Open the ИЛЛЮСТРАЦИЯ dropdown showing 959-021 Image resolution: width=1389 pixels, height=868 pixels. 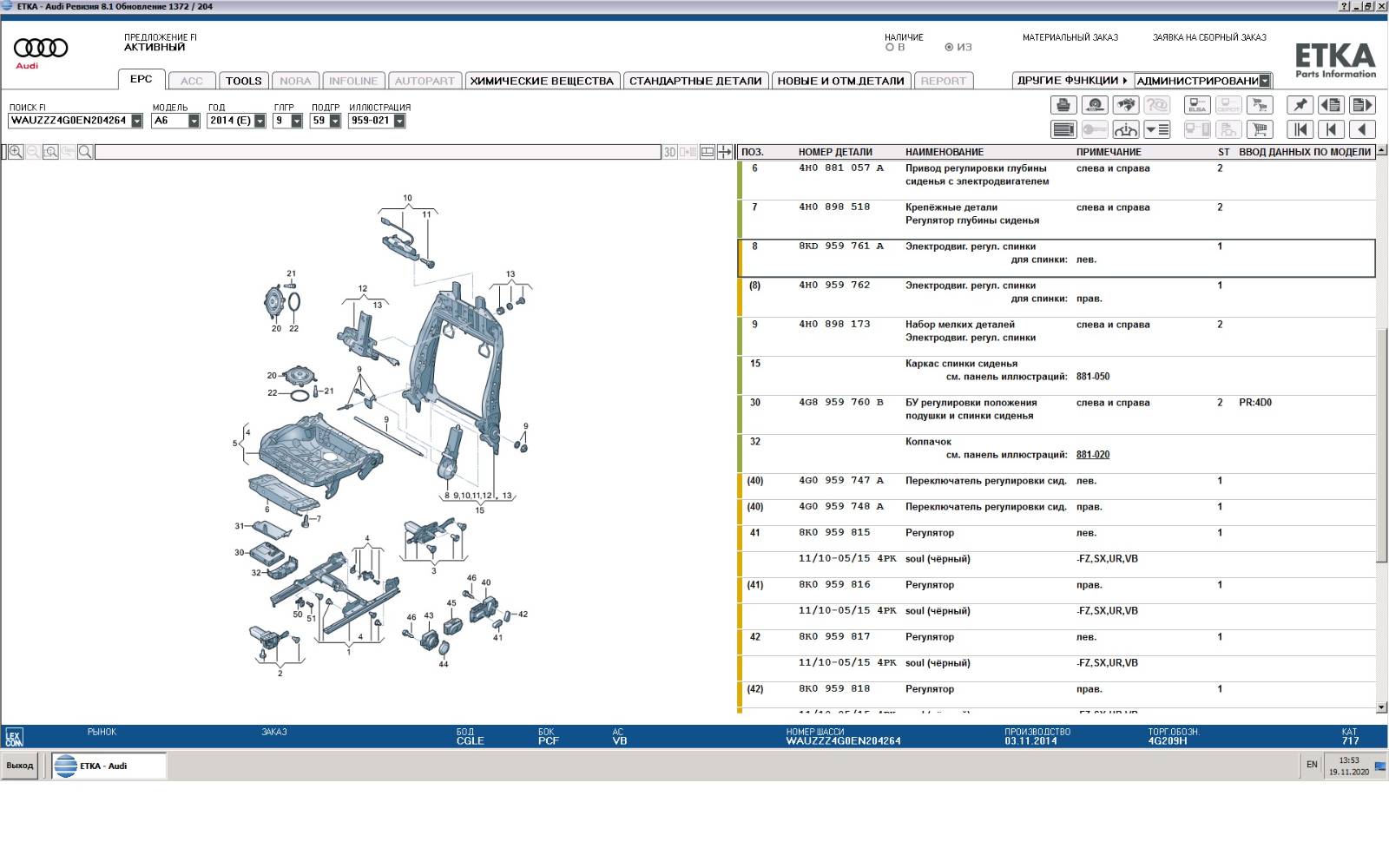pyautogui.click(x=400, y=122)
